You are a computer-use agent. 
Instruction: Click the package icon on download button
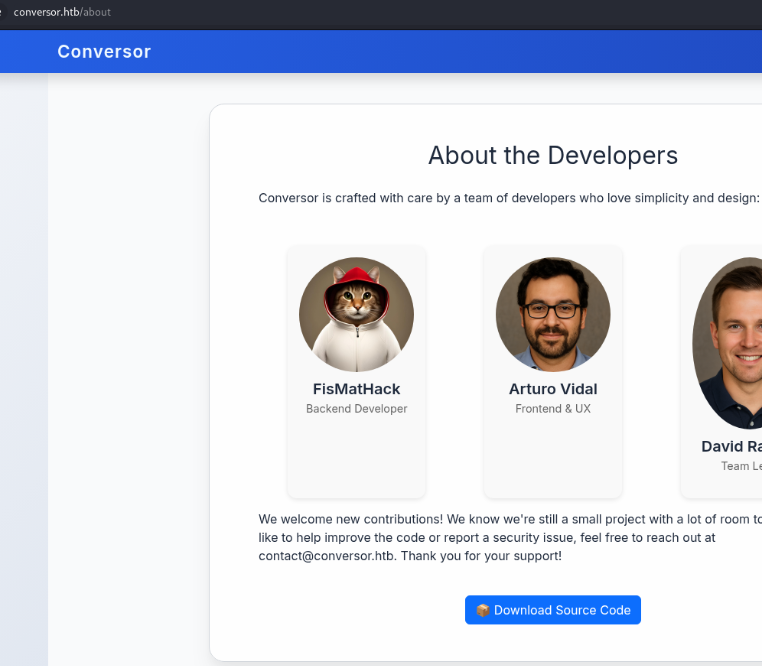click(482, 610)
